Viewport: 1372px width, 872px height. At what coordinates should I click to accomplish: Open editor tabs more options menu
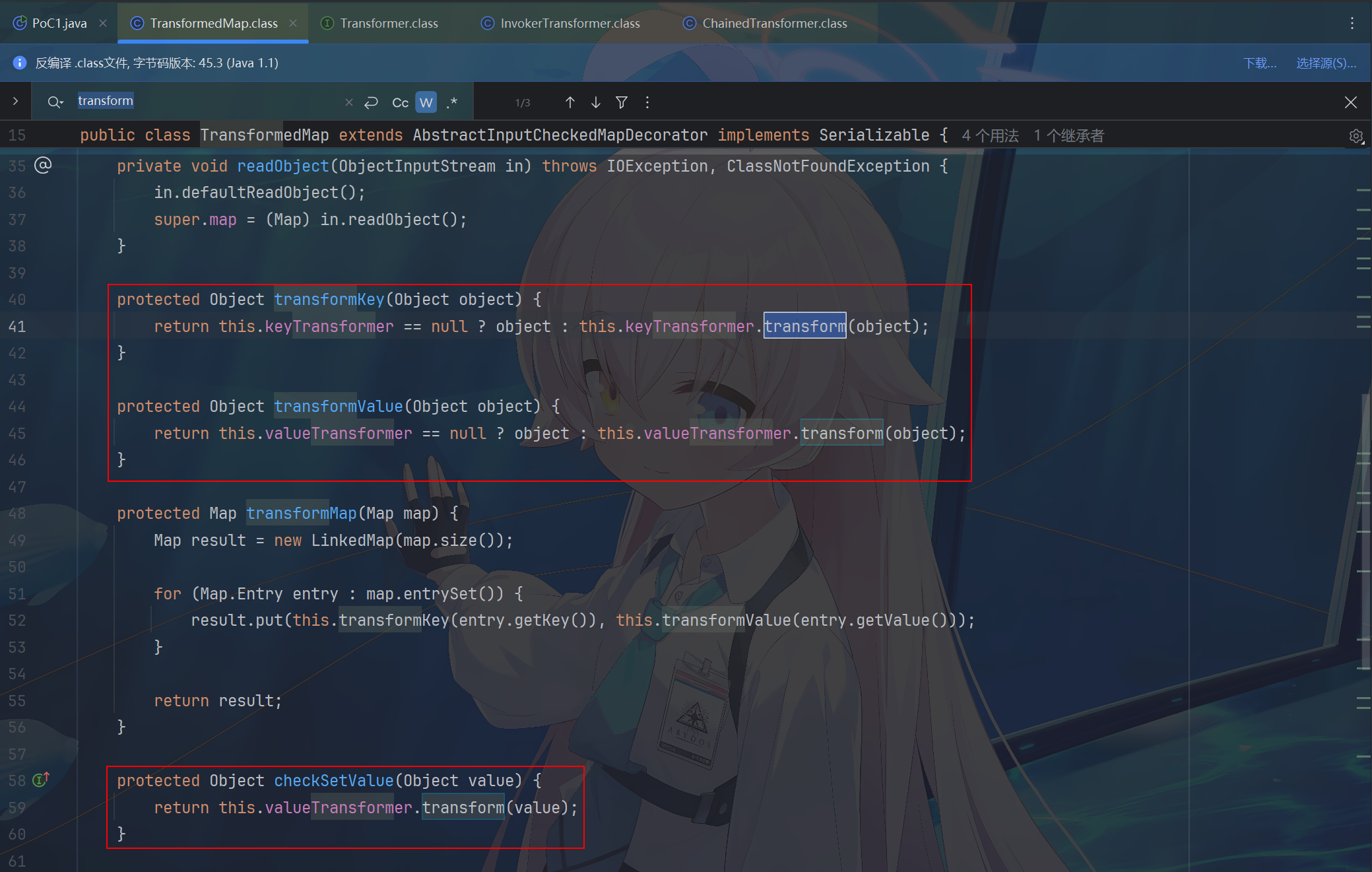click(1352, 23)
